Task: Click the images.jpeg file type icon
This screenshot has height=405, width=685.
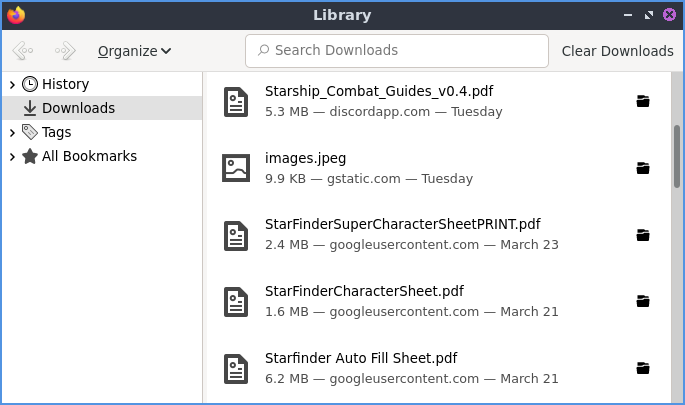Action: pos(236,168)
